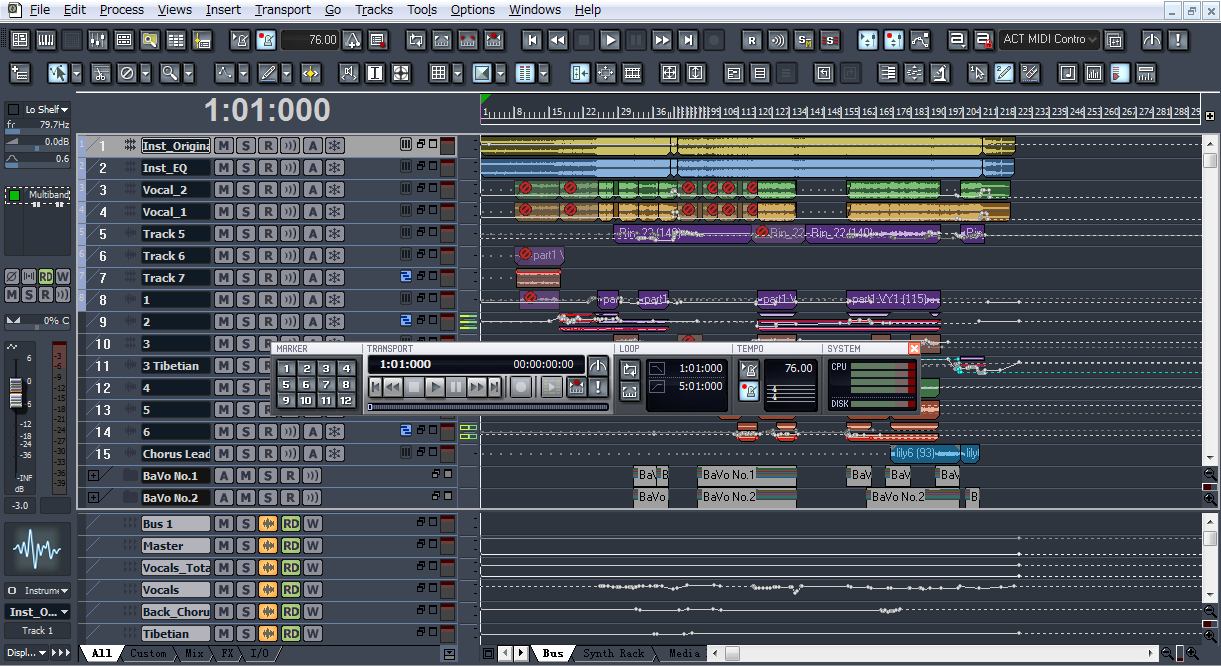Open the Pencil draw tool dropdown arrow
1221x666 pixels.
pyautogui.click(x=286, y=73)
